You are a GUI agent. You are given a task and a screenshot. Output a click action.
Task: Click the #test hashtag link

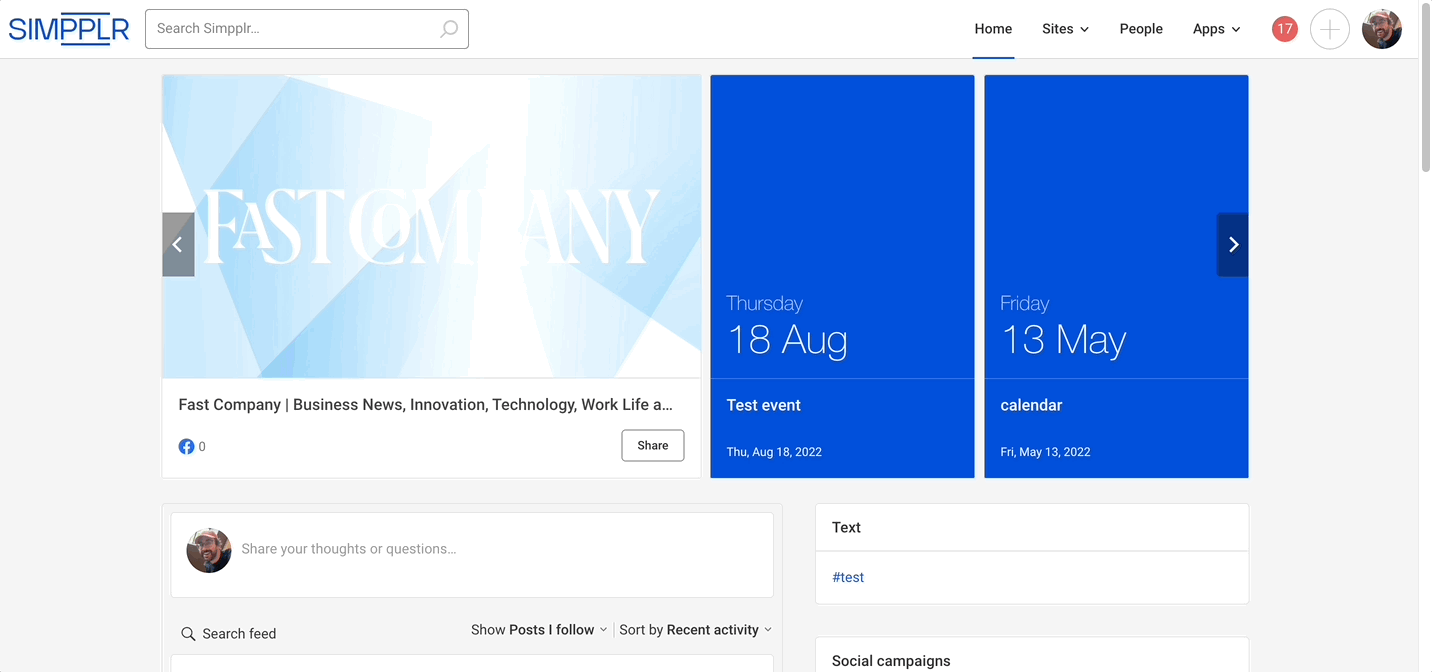848,577
